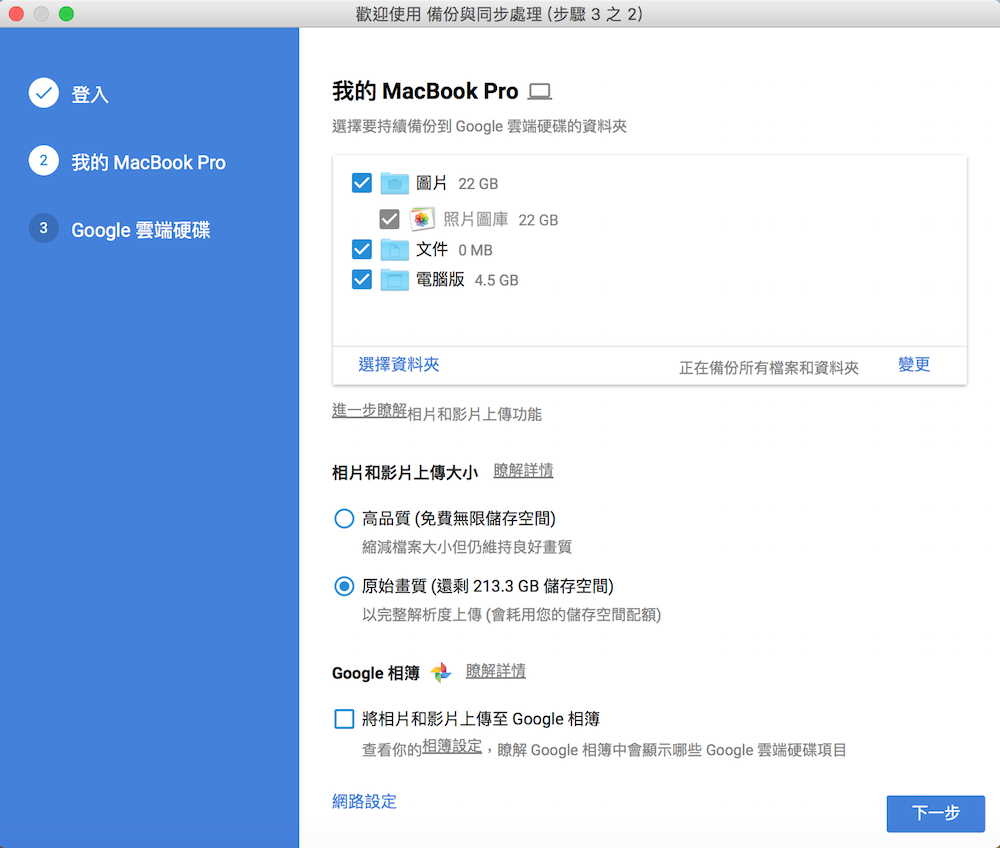Toggle the 電腦版 folder checkbox
The width and height of the screenshot is (1000, 848).
[x=362, y=280]
